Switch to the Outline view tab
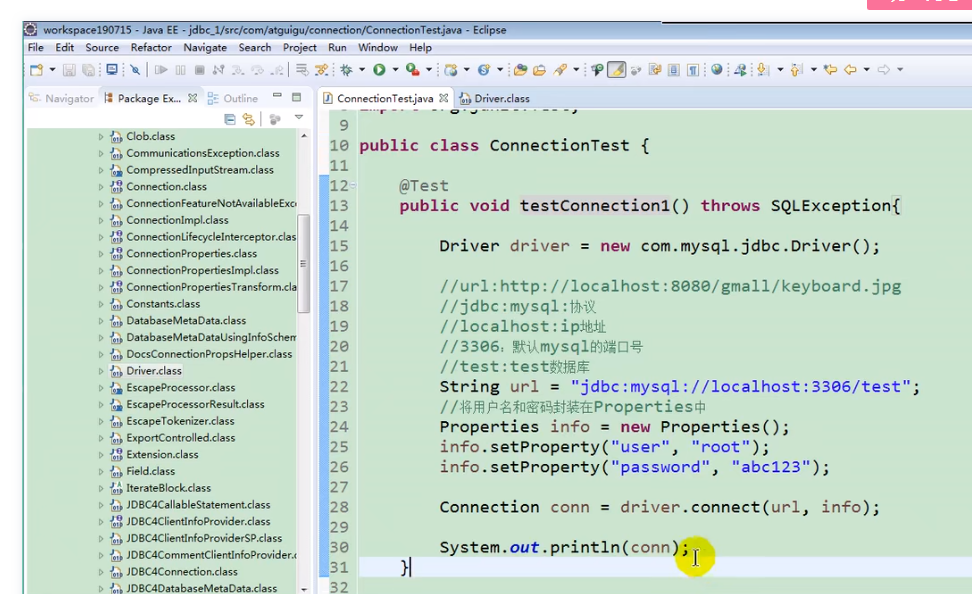 point(233,99)
